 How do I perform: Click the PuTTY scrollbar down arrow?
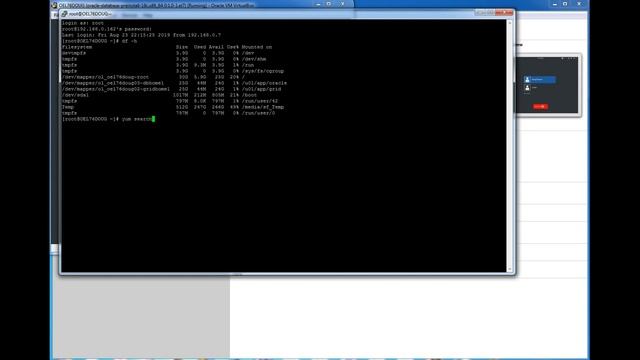pyautogui.click(x=509, y=269)
